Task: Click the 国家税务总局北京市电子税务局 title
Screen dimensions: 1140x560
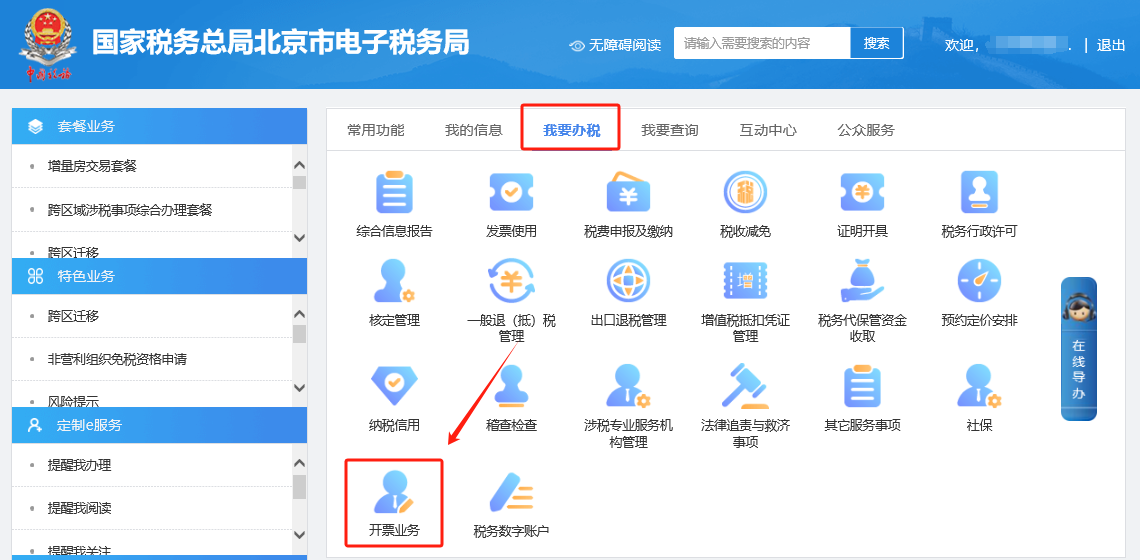Action: point(281,43)
